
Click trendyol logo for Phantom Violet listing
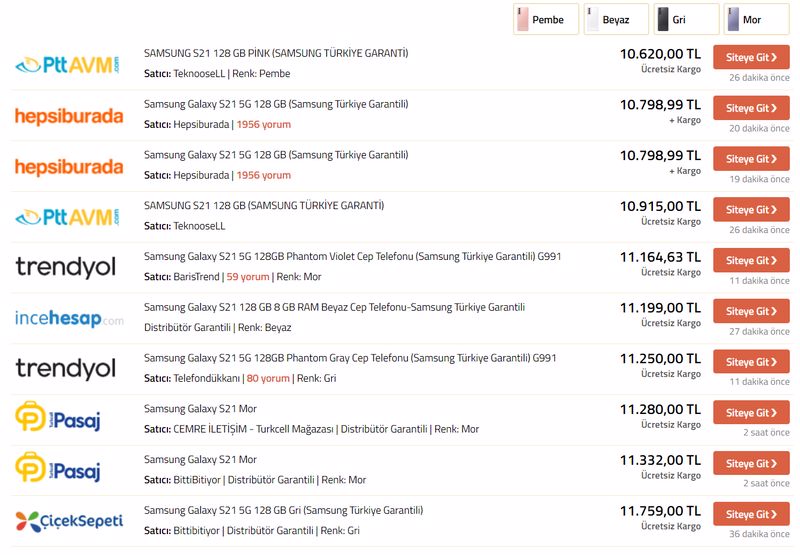(x=66, y=267)
